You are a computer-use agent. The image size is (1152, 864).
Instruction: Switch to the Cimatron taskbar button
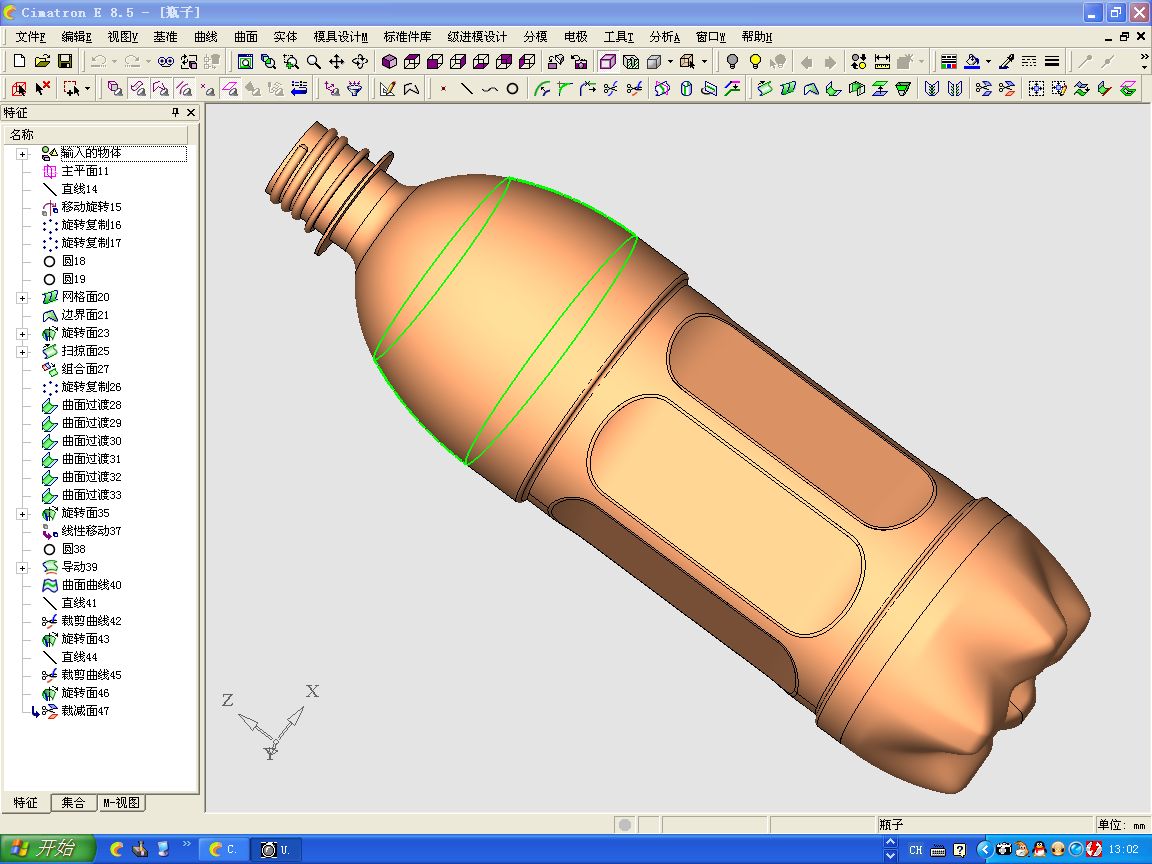223,849
